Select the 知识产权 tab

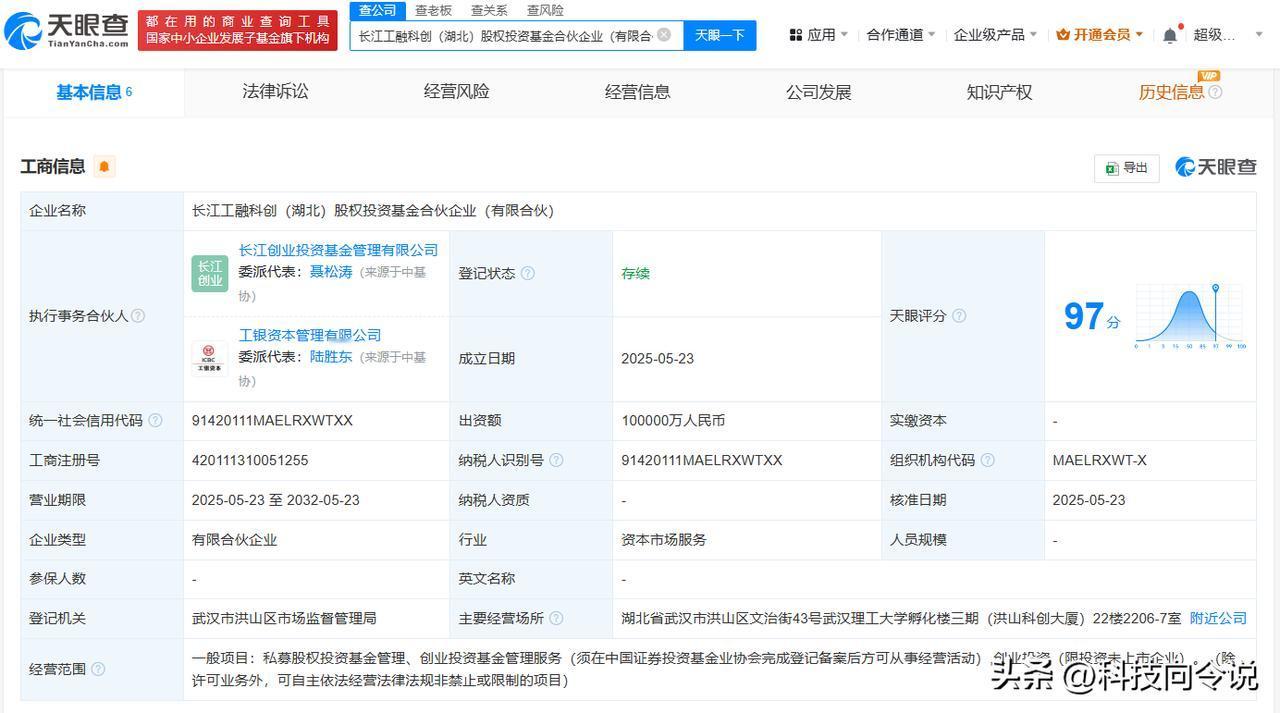coord(999,92)
